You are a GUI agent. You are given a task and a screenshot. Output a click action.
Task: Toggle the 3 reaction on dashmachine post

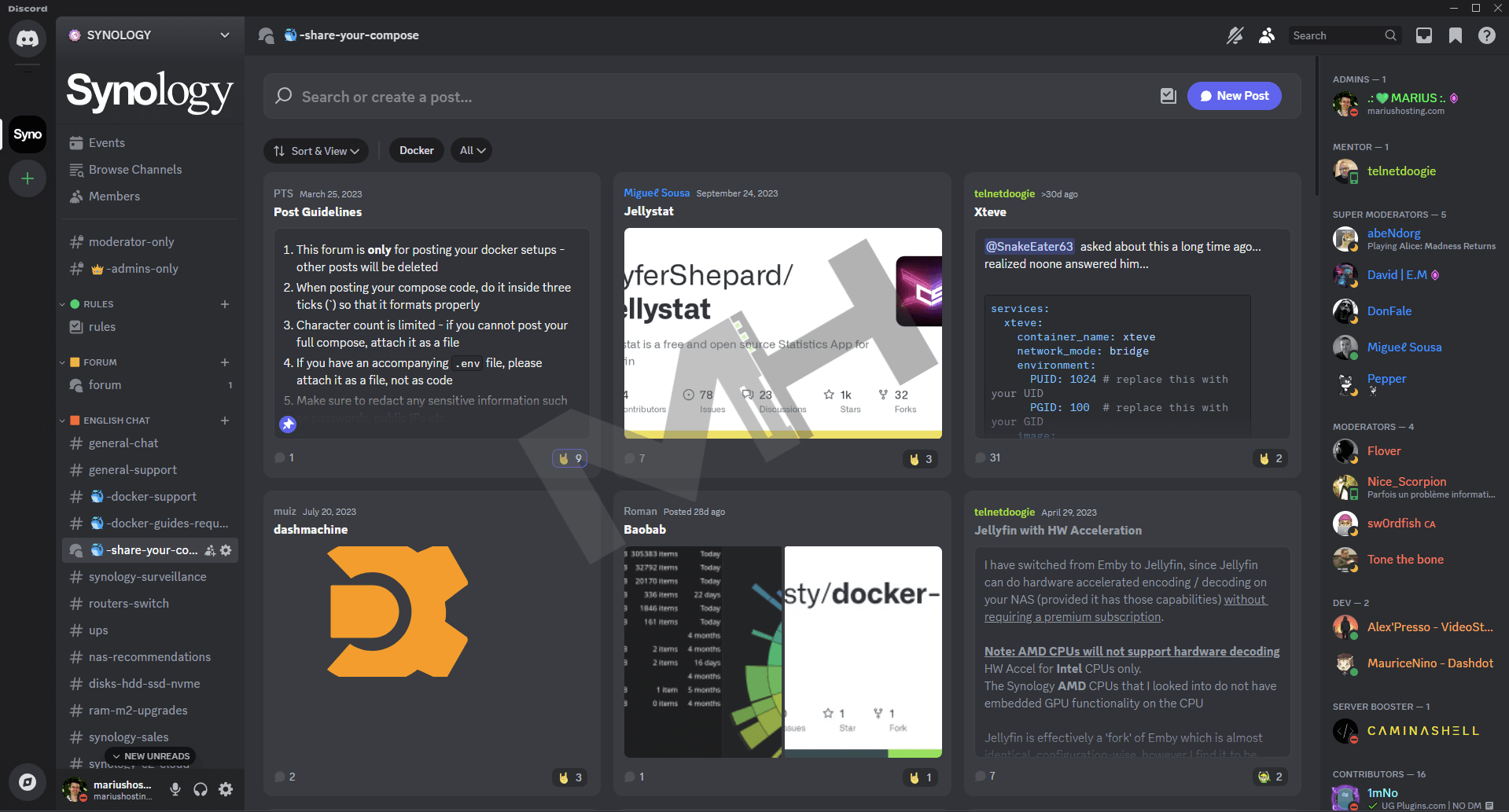570,777
